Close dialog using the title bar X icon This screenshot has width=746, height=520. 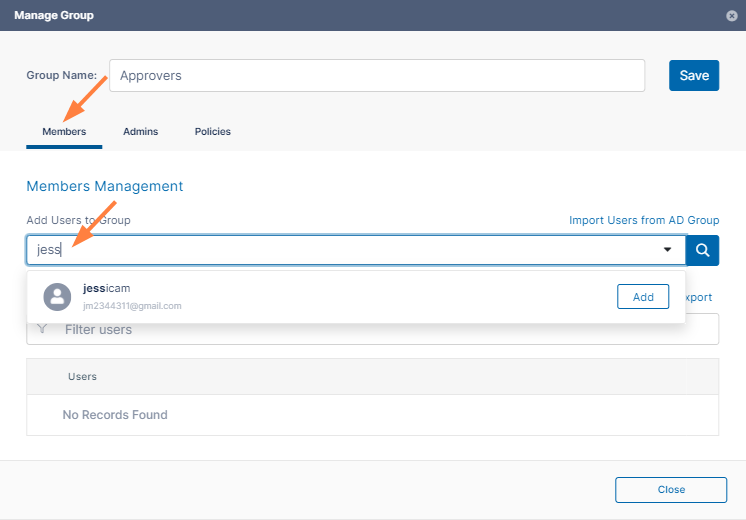(x=732, y=16)
